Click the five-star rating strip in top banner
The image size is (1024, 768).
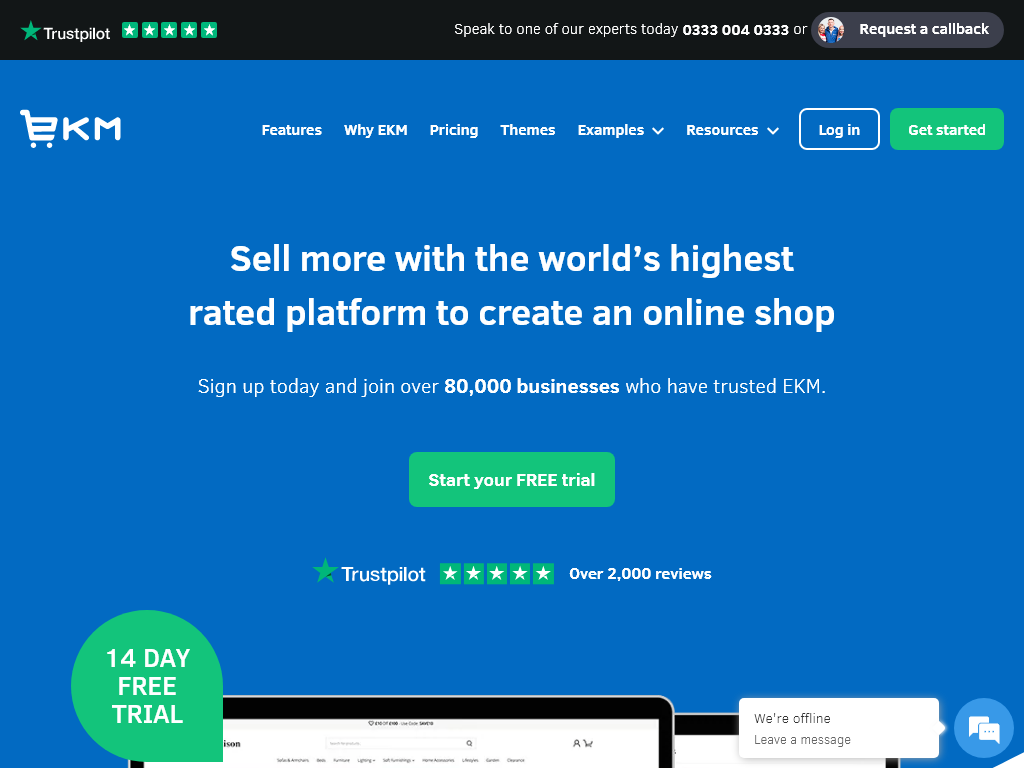[169, 29]
